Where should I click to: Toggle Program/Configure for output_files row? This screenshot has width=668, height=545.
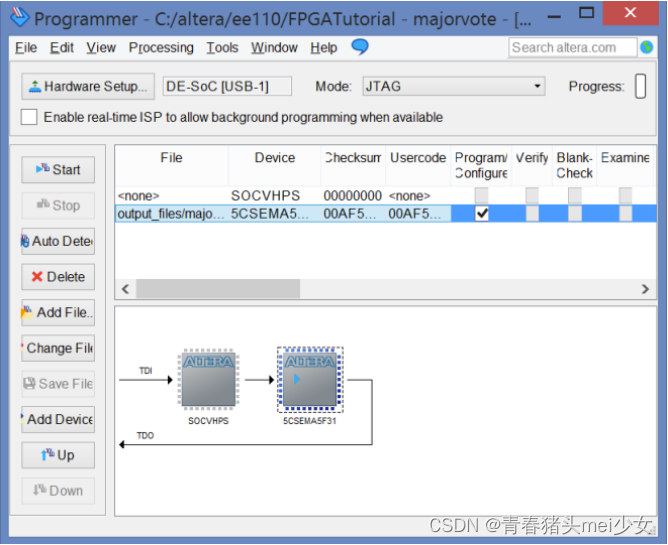tap(482, 213)
